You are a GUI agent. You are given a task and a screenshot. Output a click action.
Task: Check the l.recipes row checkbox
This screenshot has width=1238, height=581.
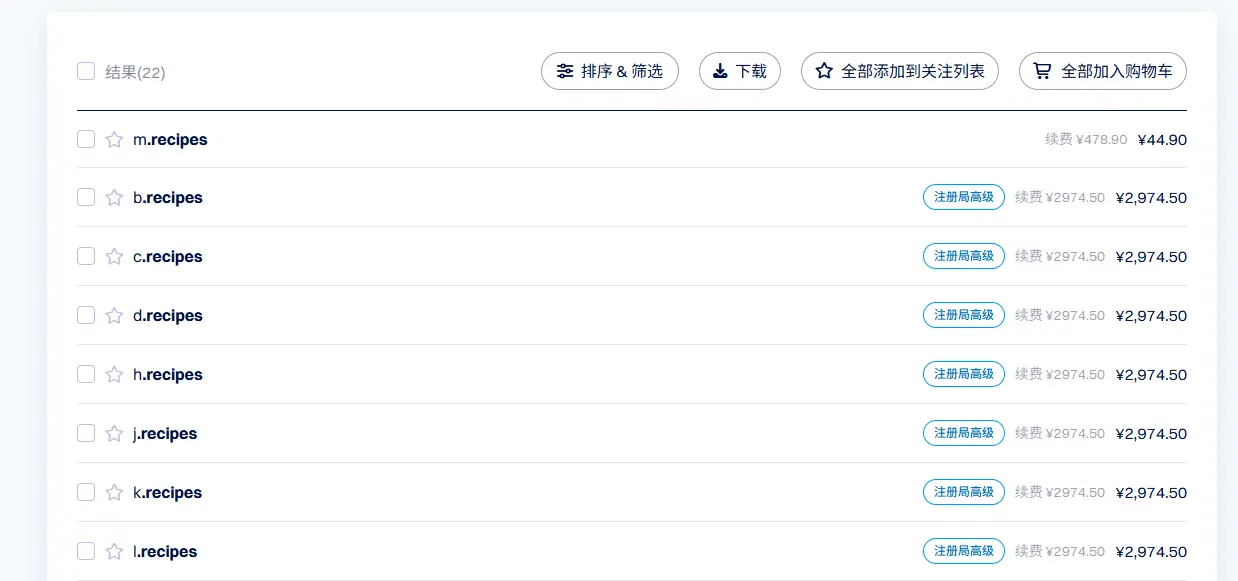pyautogui.click(x=86, y=551)
